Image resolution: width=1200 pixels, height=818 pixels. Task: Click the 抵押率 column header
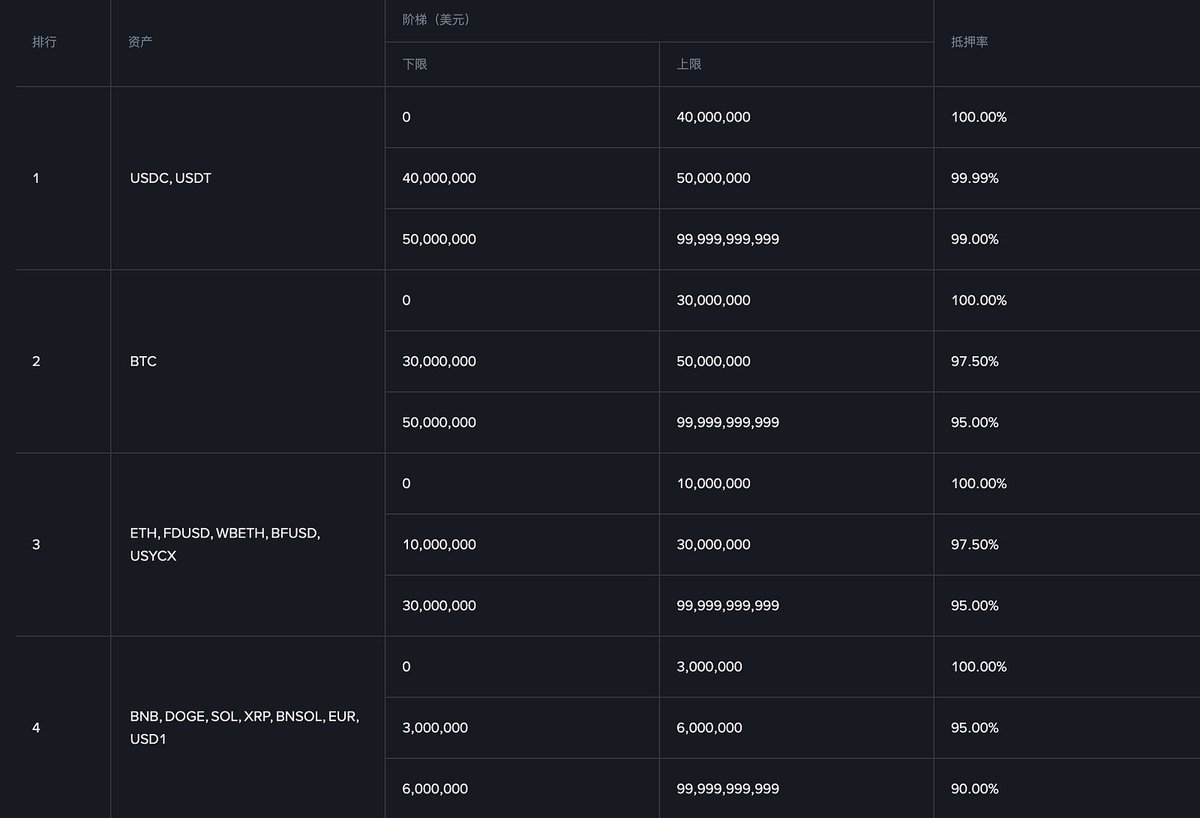click(969, 42)
